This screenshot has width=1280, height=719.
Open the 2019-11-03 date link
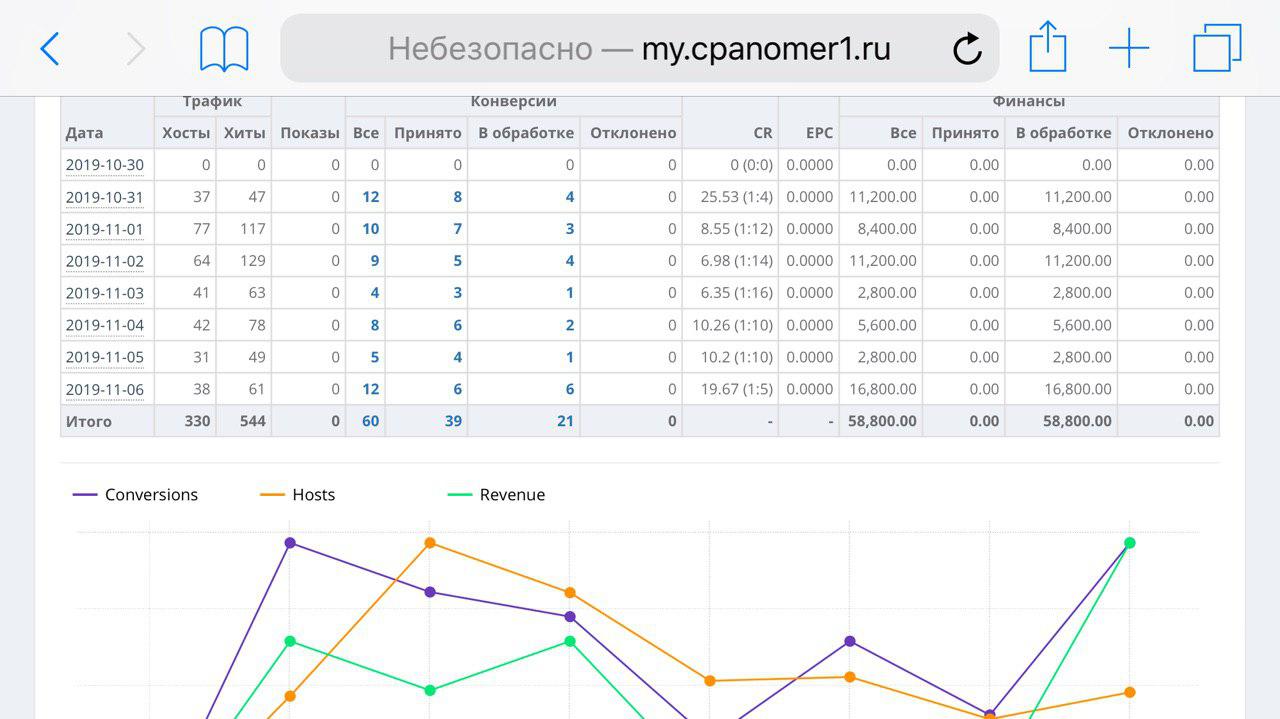(x=105, y=293)
